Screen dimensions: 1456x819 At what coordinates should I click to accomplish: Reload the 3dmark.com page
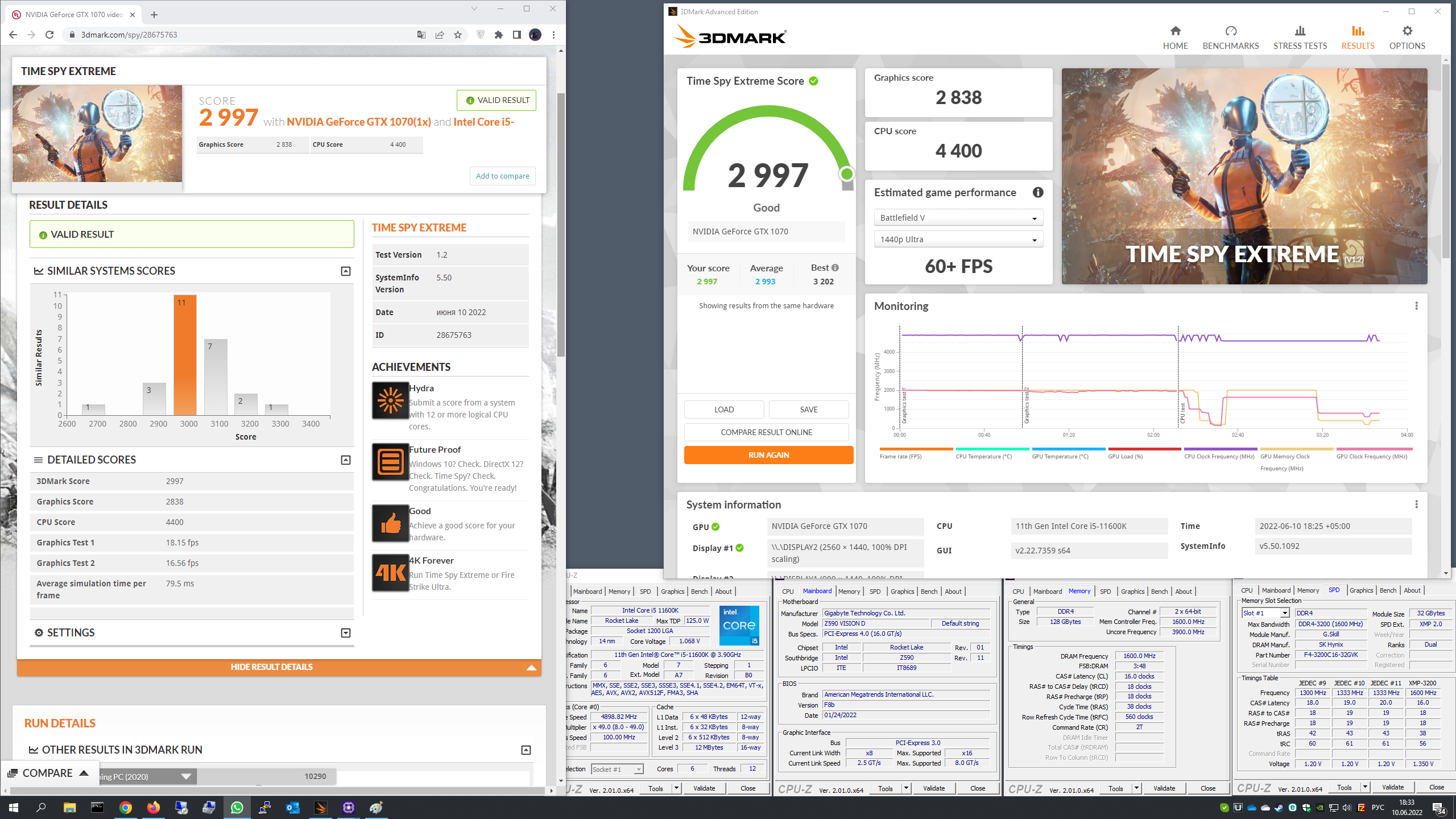click(49, 35)
